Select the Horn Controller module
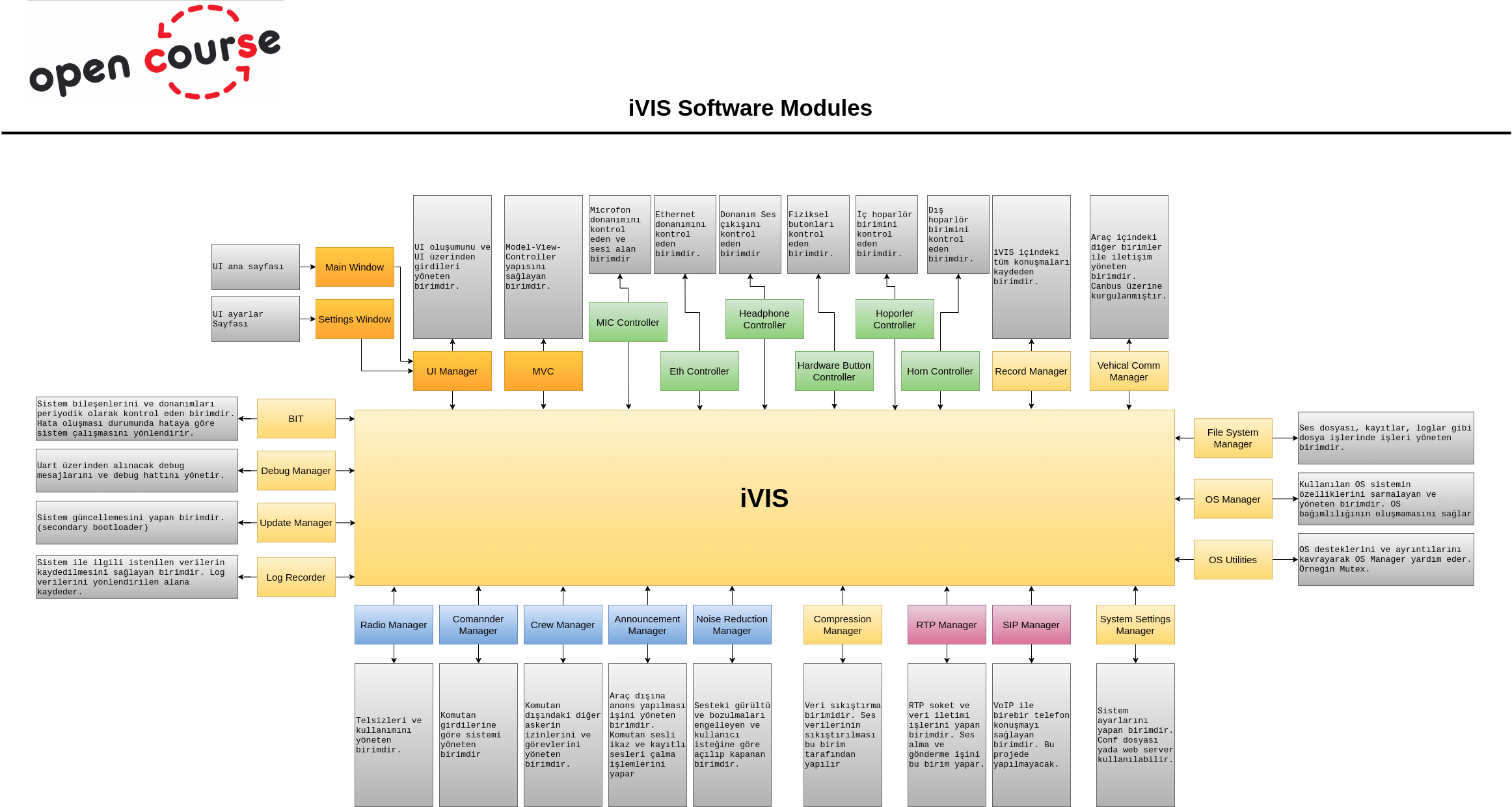The height and width of the screenshot is (807, 1512). [940, 371]
